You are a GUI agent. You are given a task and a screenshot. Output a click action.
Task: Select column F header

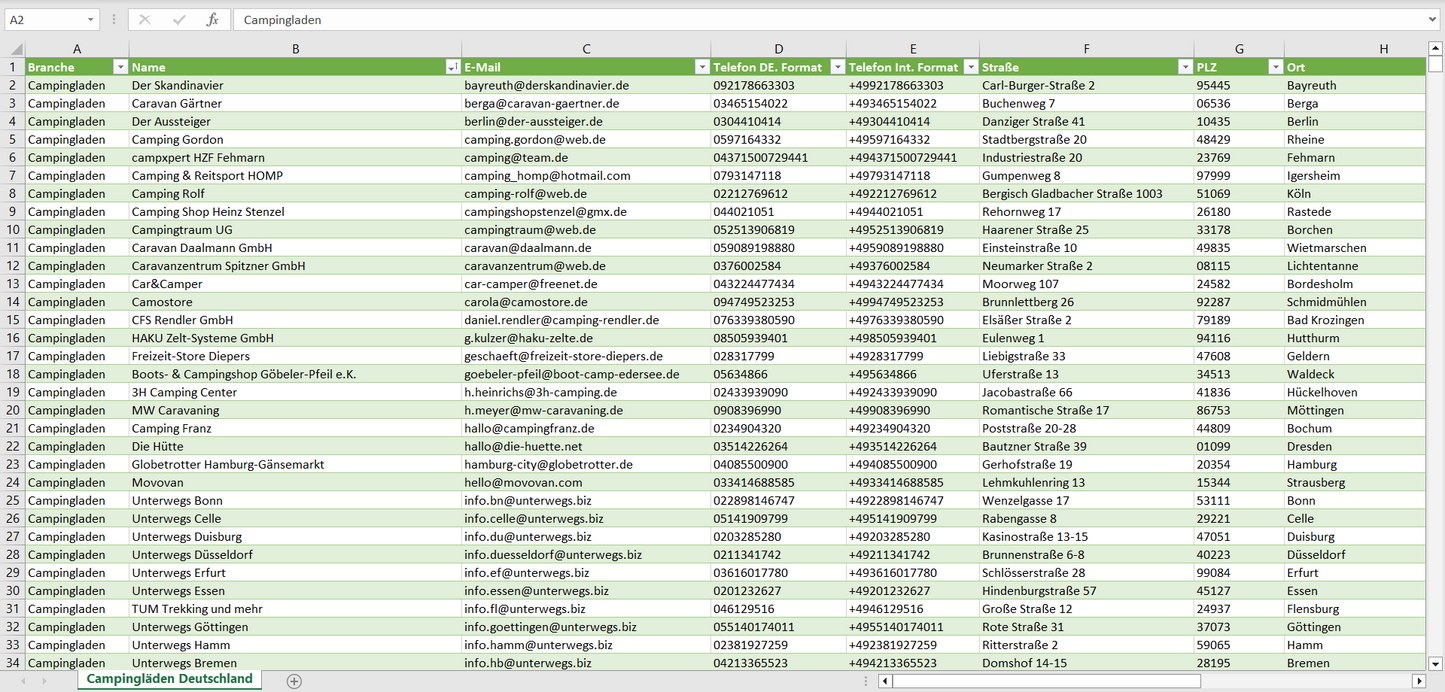click(x=1086, y=49)
